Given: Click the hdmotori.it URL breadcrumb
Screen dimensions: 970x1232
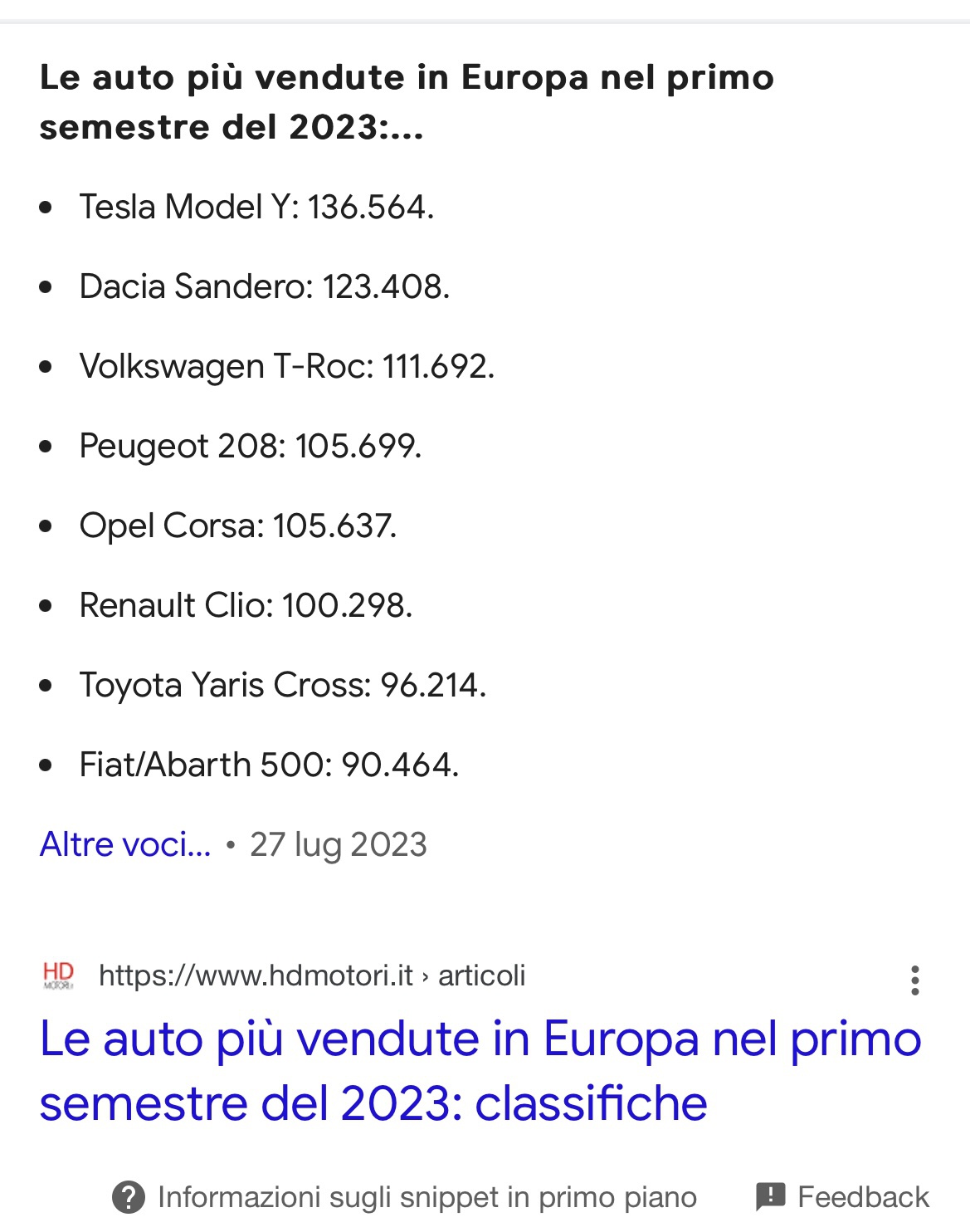Looking at the screenshot, I should [x=256, y=975].
